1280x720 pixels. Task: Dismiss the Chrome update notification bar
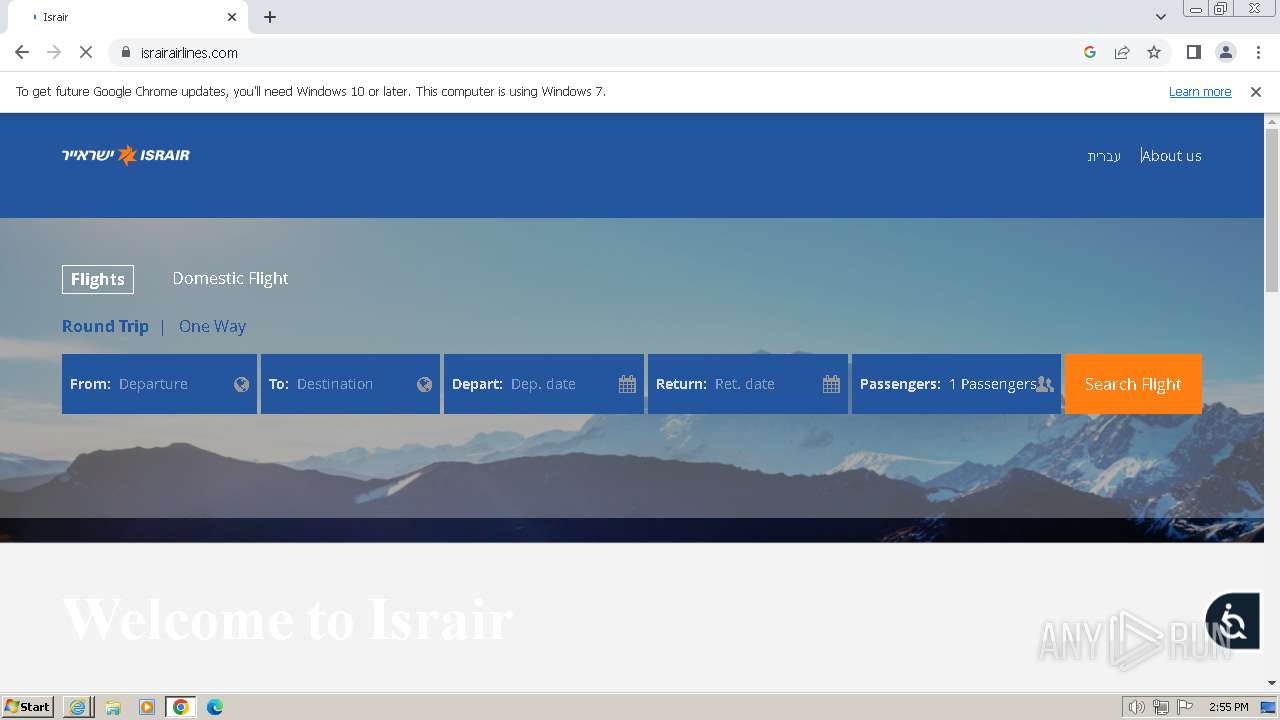(x=1256, y=91)
